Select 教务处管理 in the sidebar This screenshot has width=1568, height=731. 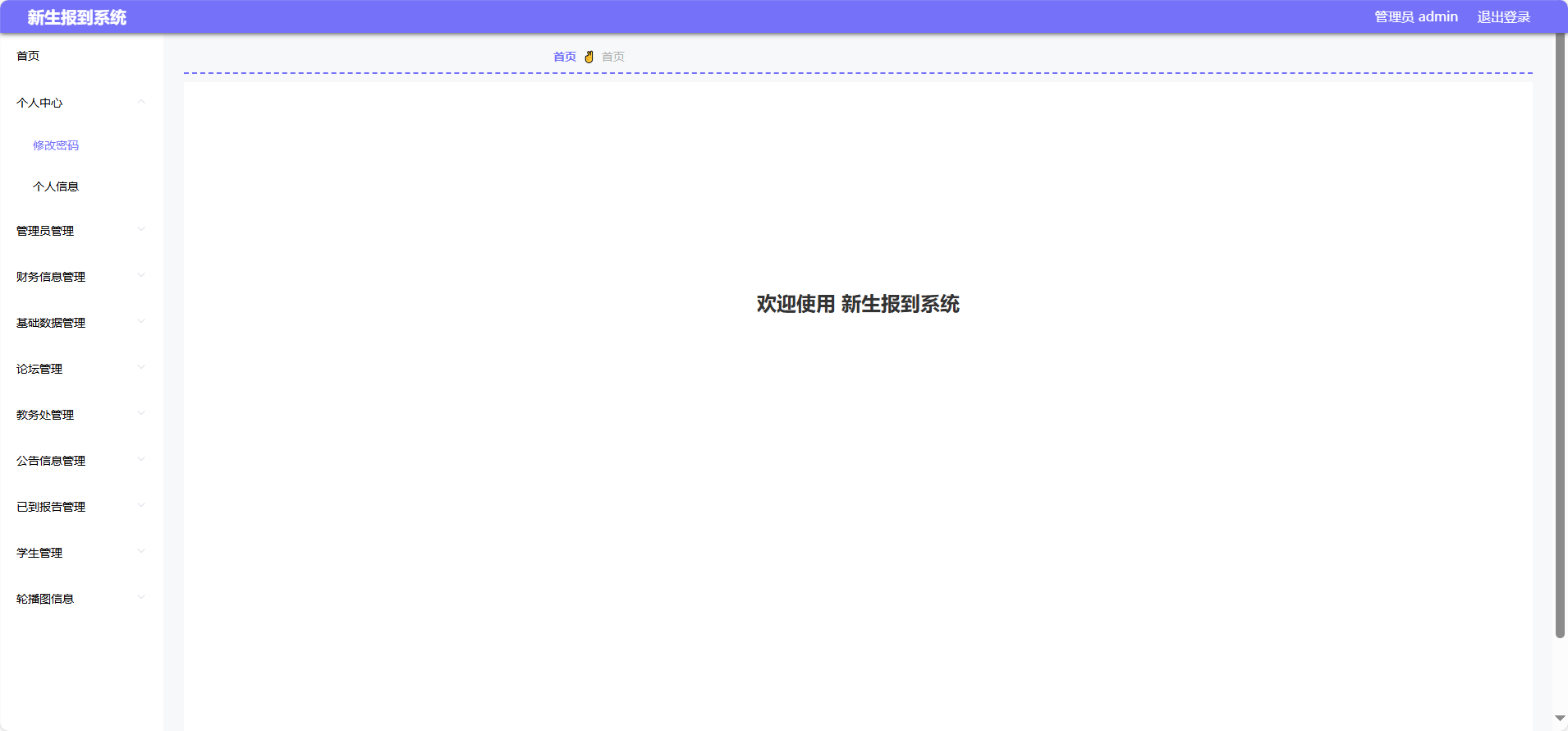click(45, 415)
